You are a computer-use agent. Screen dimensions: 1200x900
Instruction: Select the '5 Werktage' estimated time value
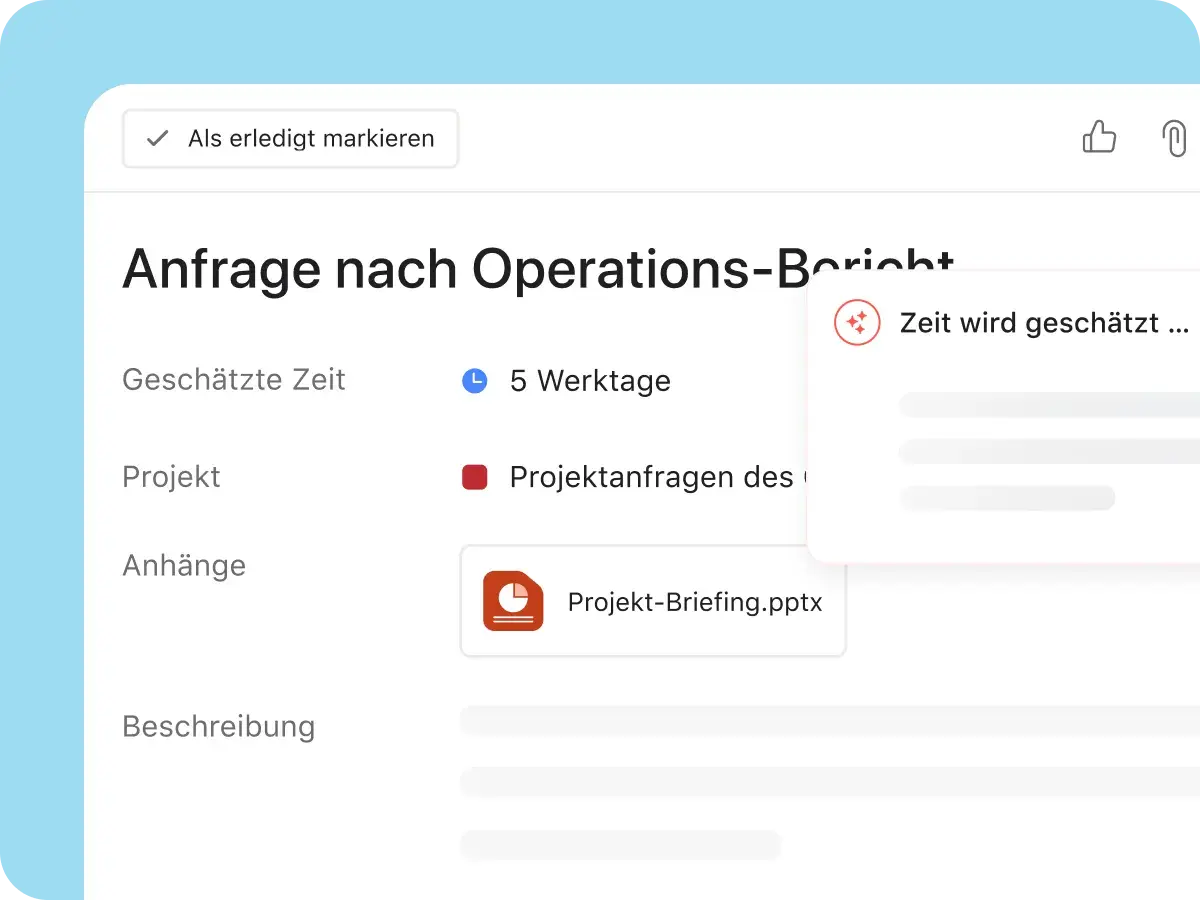tap(590, 381)
